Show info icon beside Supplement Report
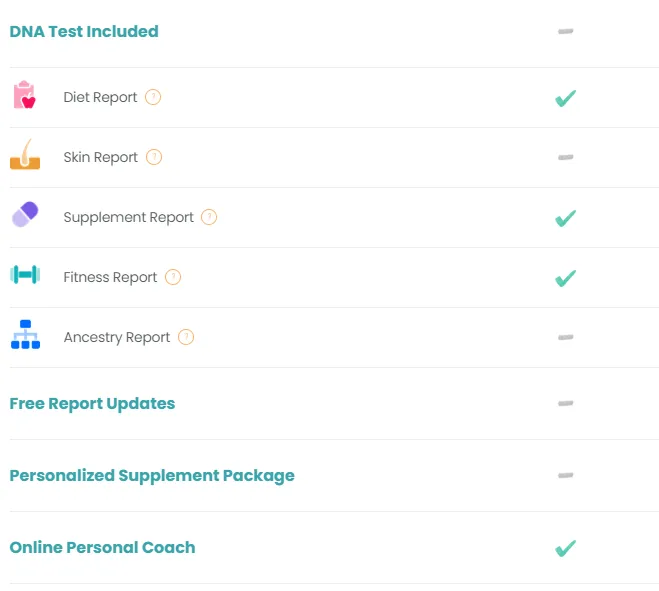Image resolution: width=659 pixels, height=591 pixels. [x=209, y=217]
